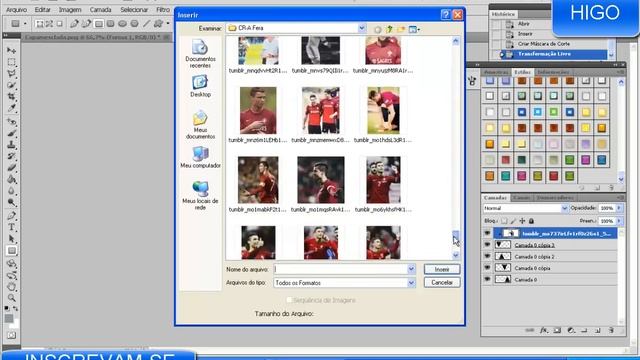Select the Move tool in the toolbox

tap(11, 51)
